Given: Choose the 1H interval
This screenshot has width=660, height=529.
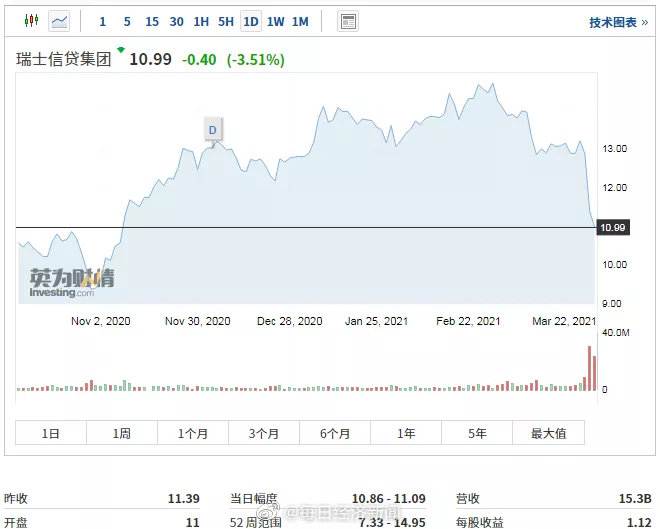Looking at the screenshot, I should click(201, 21).
